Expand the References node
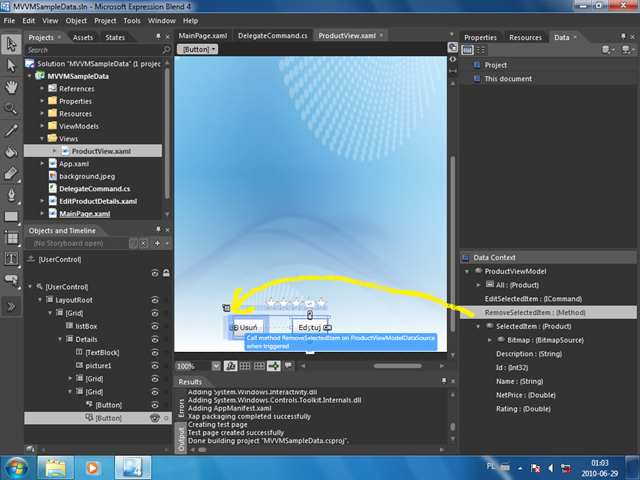This screenshot has width=640, height=480. click(42, 88)
